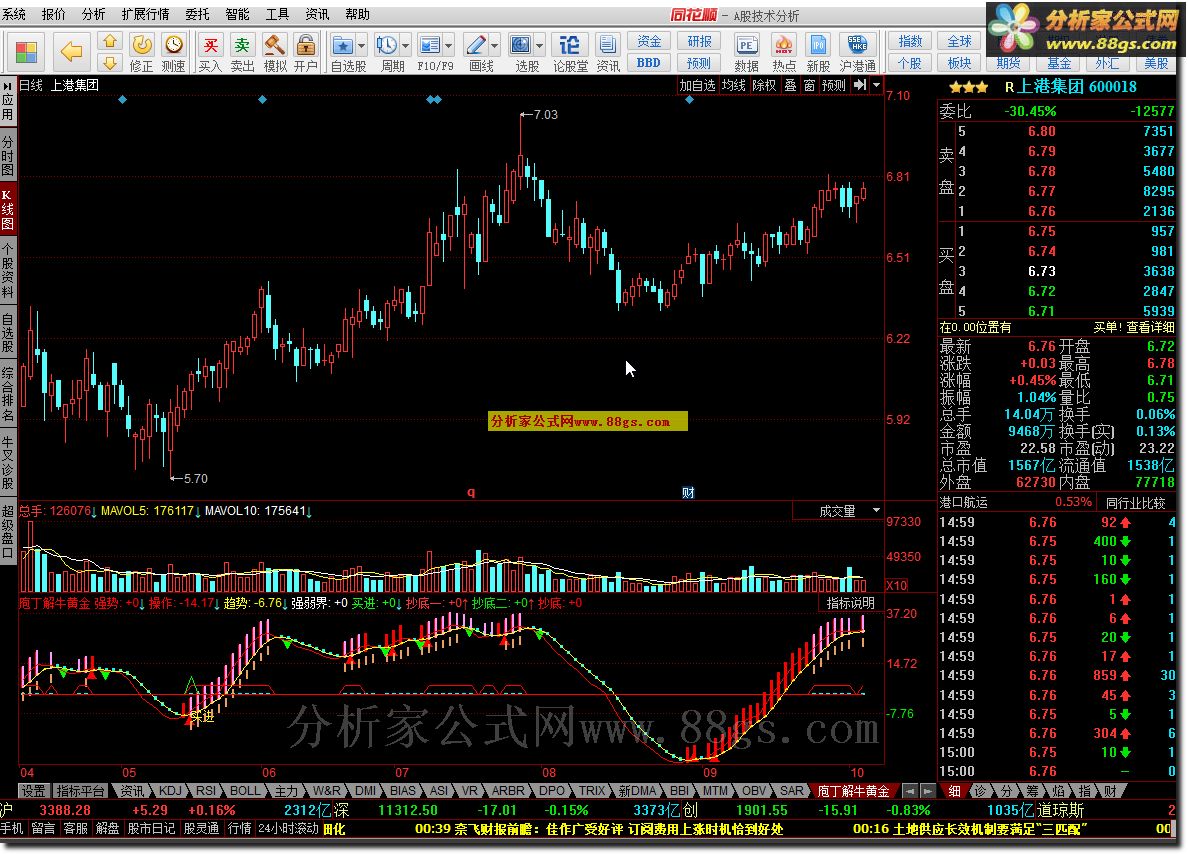The width and height of the screenshot is (1188, 854).
Task: Switch to the KDJ indicator tab
Action: [170, 790]
